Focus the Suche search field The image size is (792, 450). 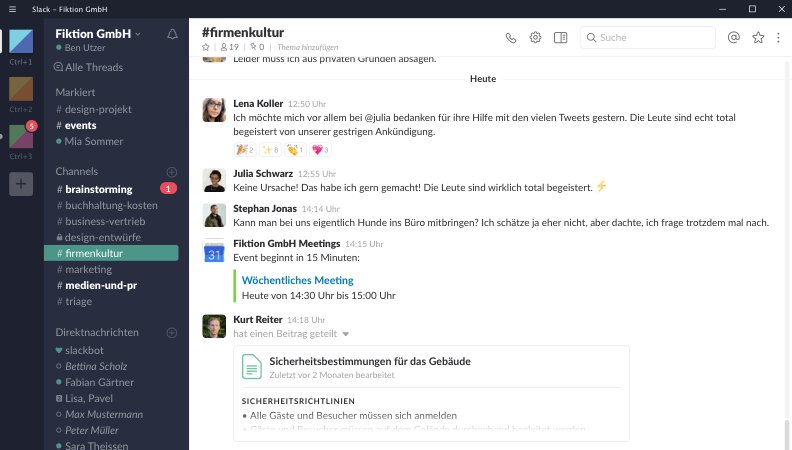(648, 37)
